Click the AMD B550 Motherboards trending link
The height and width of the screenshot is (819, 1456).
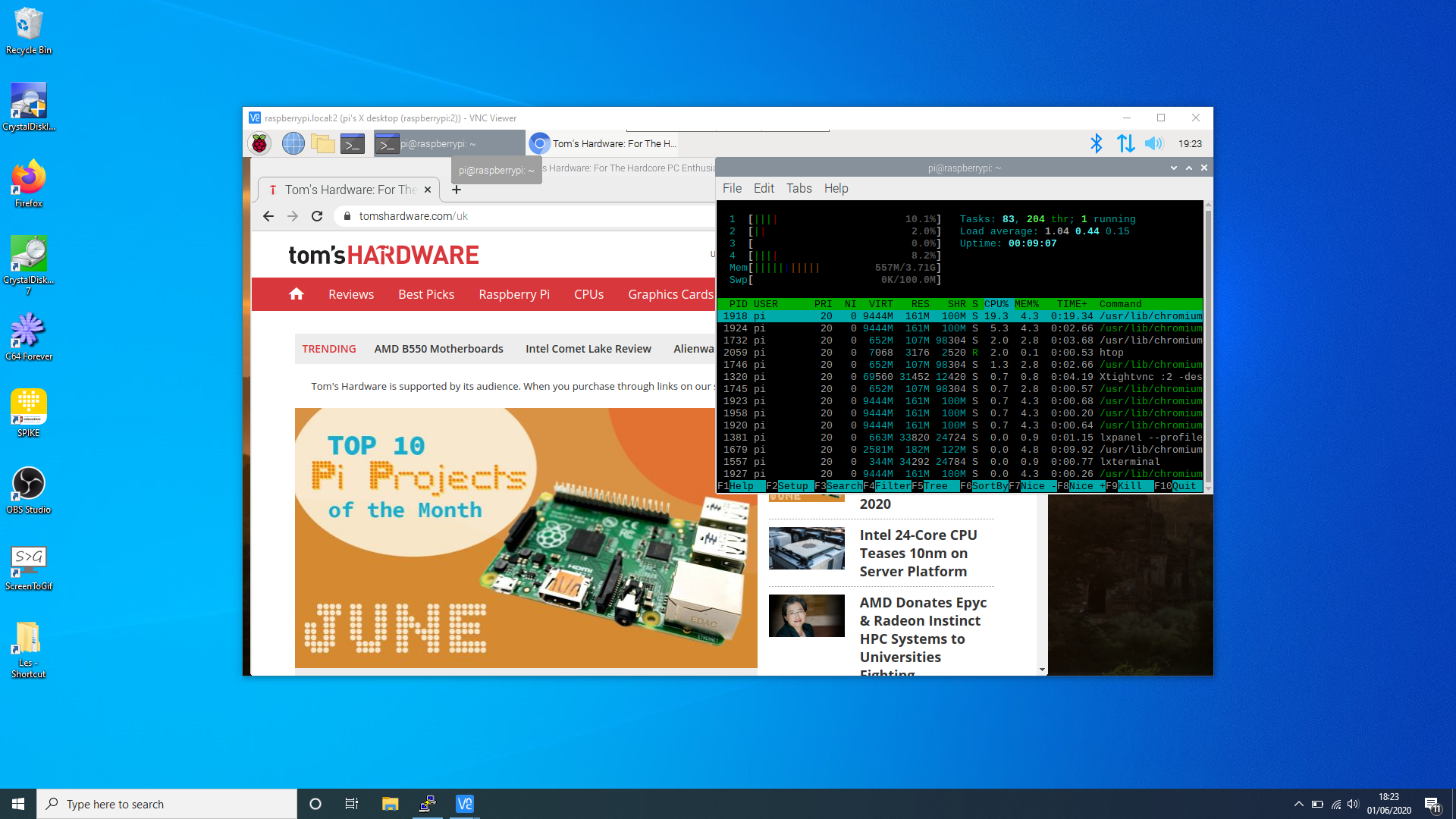440,348
